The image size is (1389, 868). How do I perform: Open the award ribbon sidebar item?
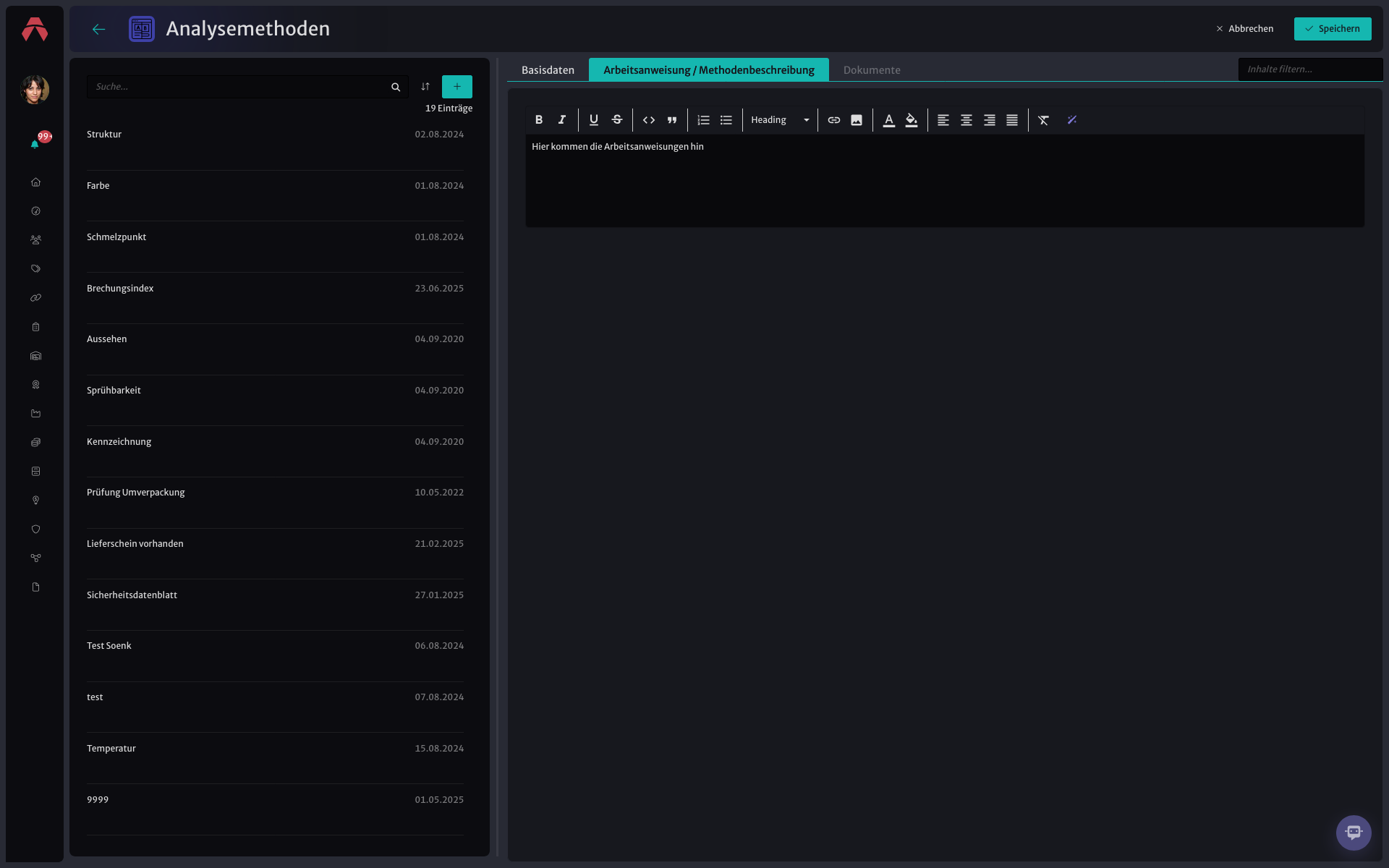point(35,385)
